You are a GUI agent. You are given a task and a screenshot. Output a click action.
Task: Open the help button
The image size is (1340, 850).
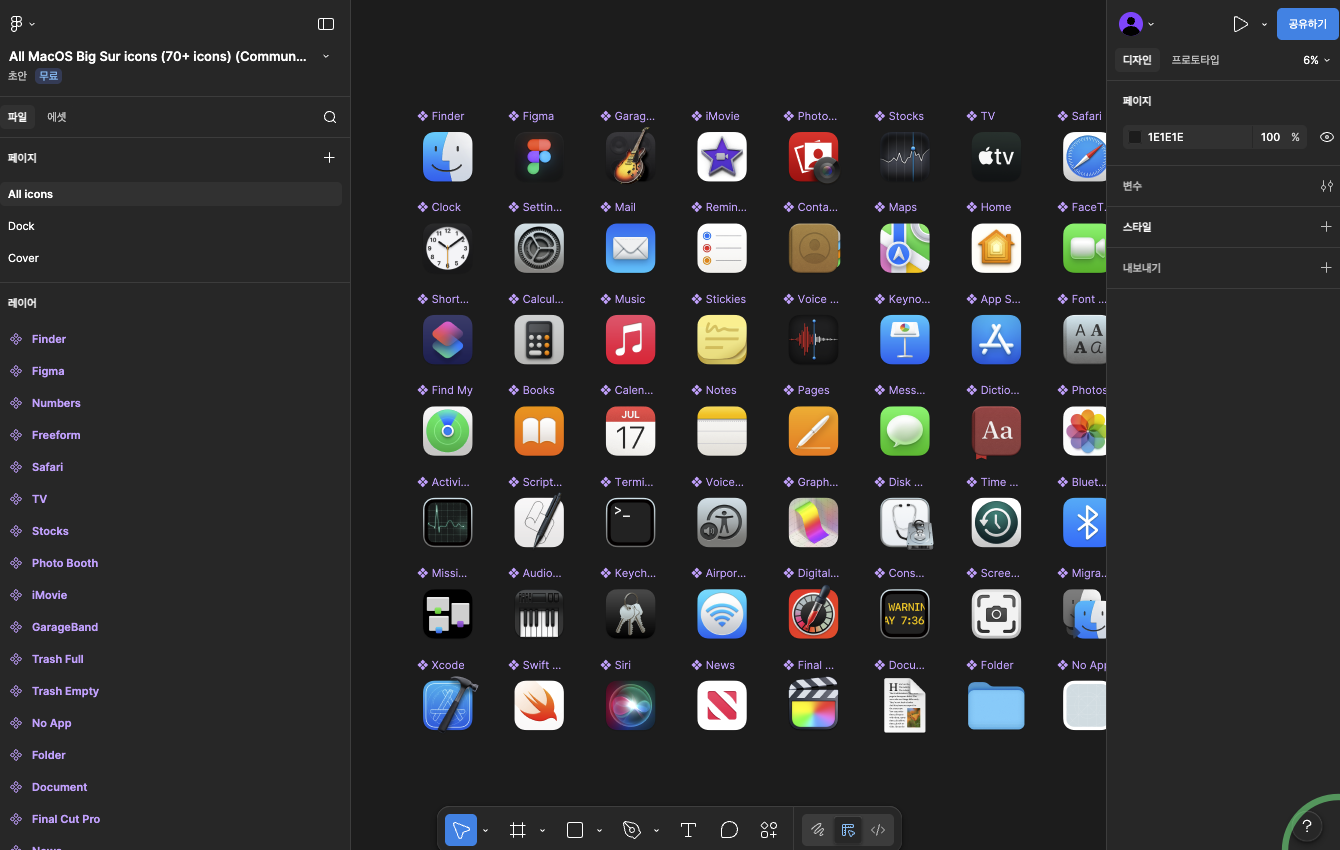point(1306,827)
